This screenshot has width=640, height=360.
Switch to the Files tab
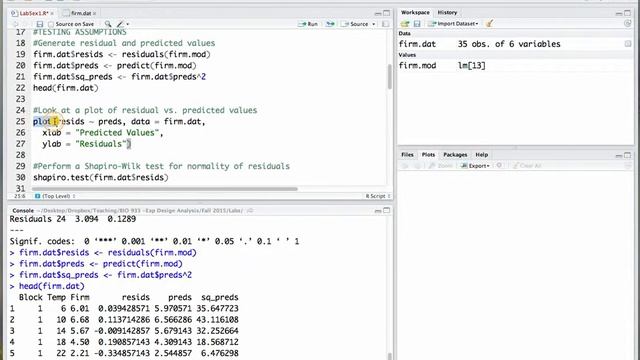tap(407, 155)
